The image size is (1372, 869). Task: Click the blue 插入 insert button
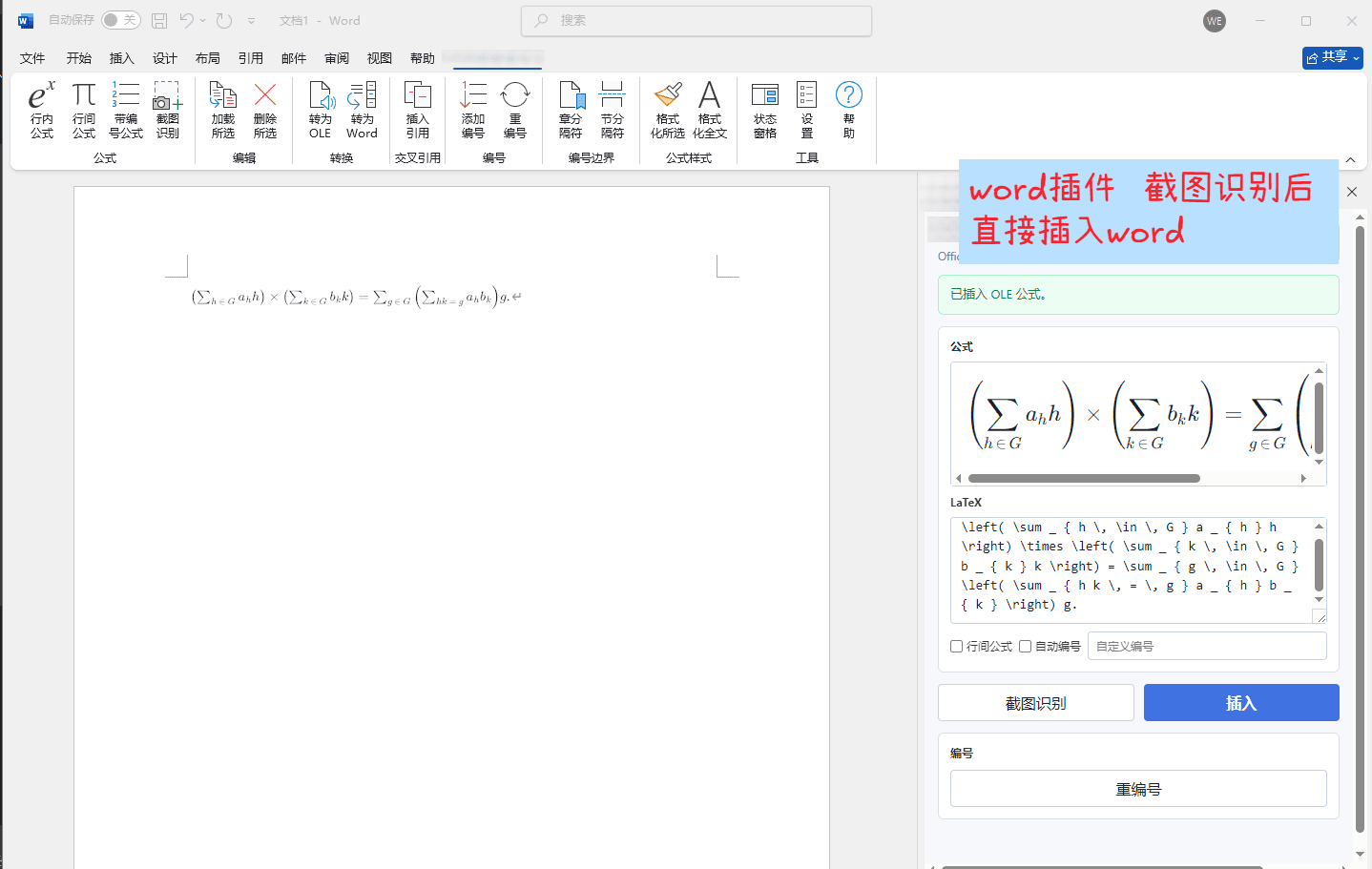click(1241, 703)
